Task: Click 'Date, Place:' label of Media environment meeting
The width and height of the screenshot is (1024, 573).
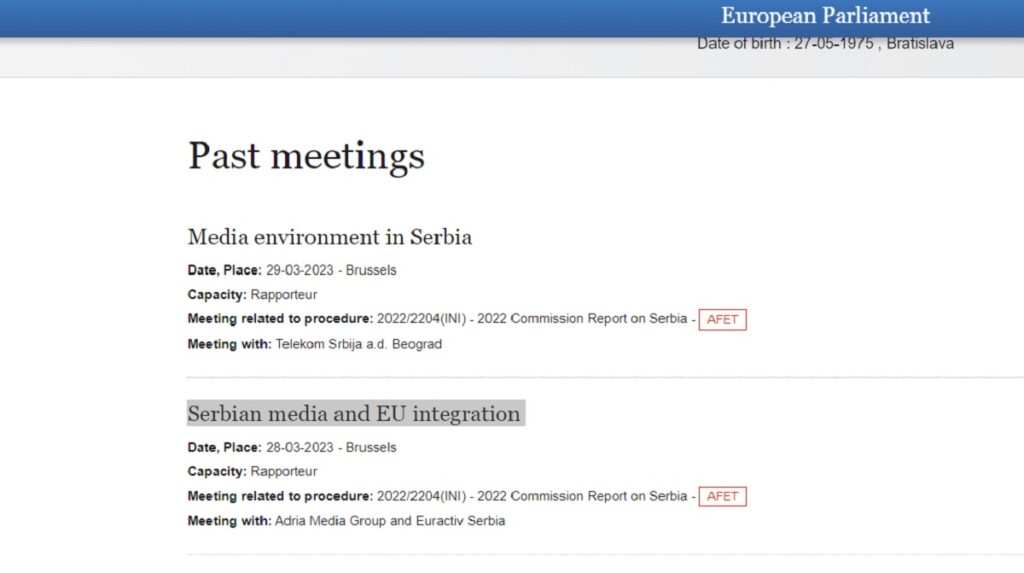Action: point(224,270)
